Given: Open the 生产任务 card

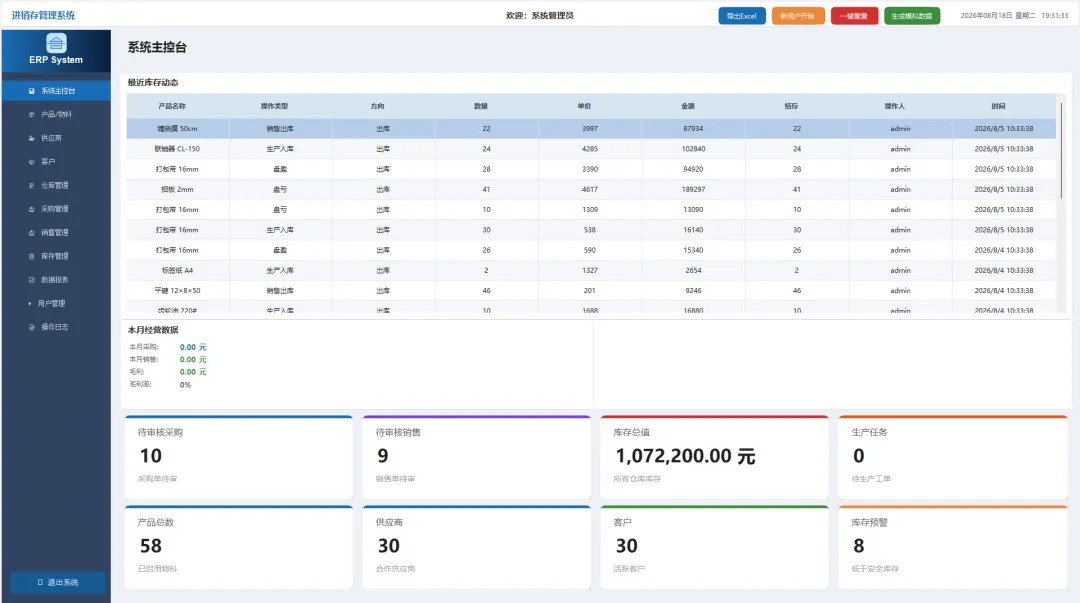Looking at the screenshot, I should (953, 457).
